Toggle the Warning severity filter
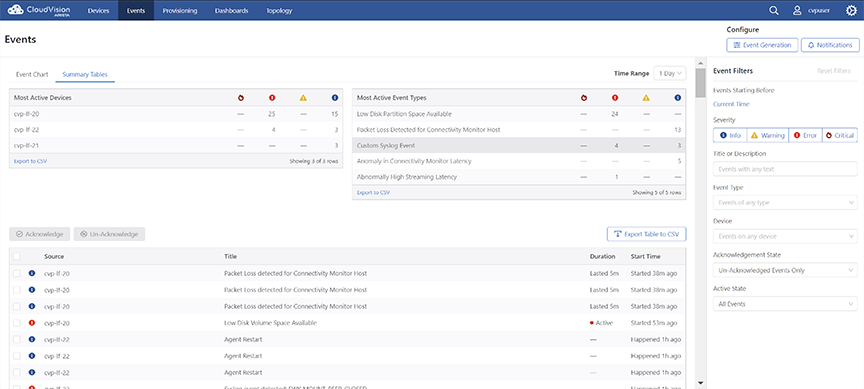Image resolution: width=864 pixels, height=389 pixels. coord(768,135)
